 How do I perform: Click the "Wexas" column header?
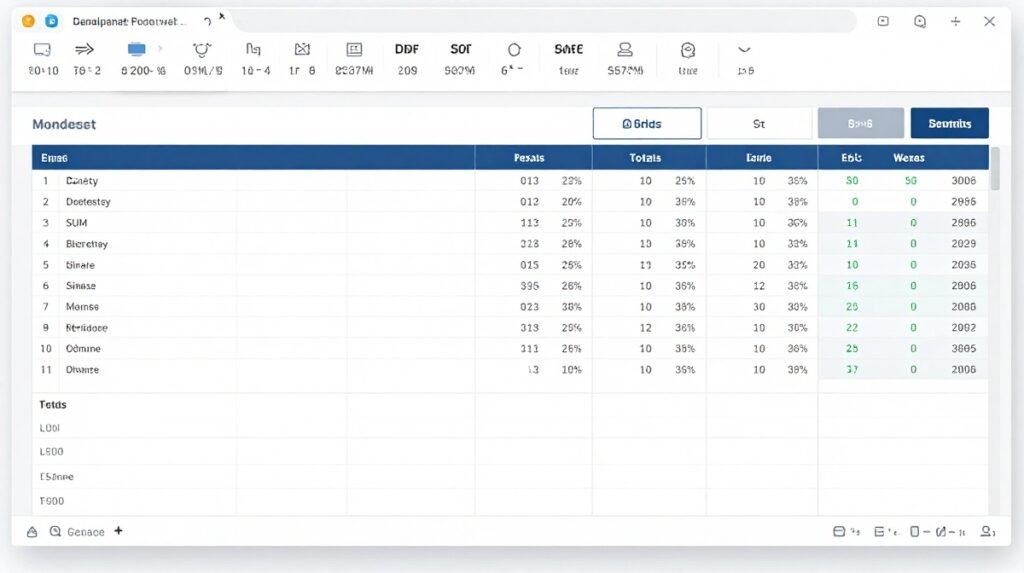[908, 158]
